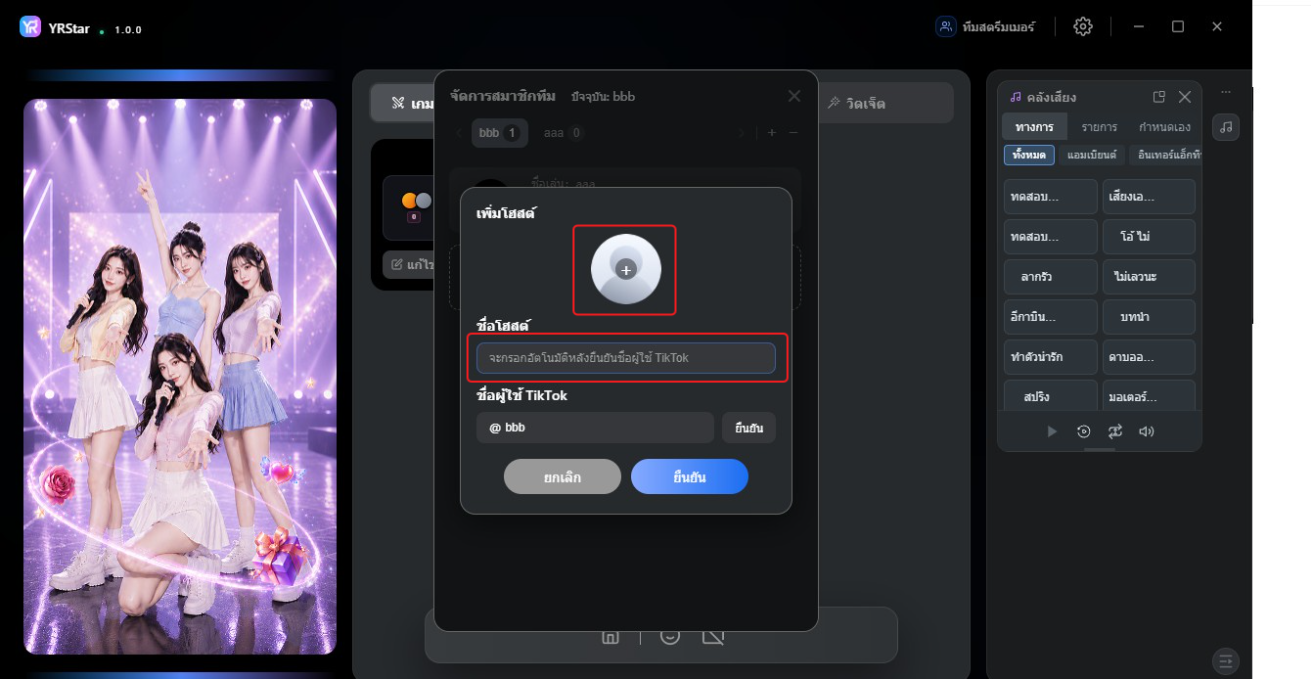Viewport: 1311px width, 679px height.
Task: Select the bbb team tab
Action: coord(499,133)
